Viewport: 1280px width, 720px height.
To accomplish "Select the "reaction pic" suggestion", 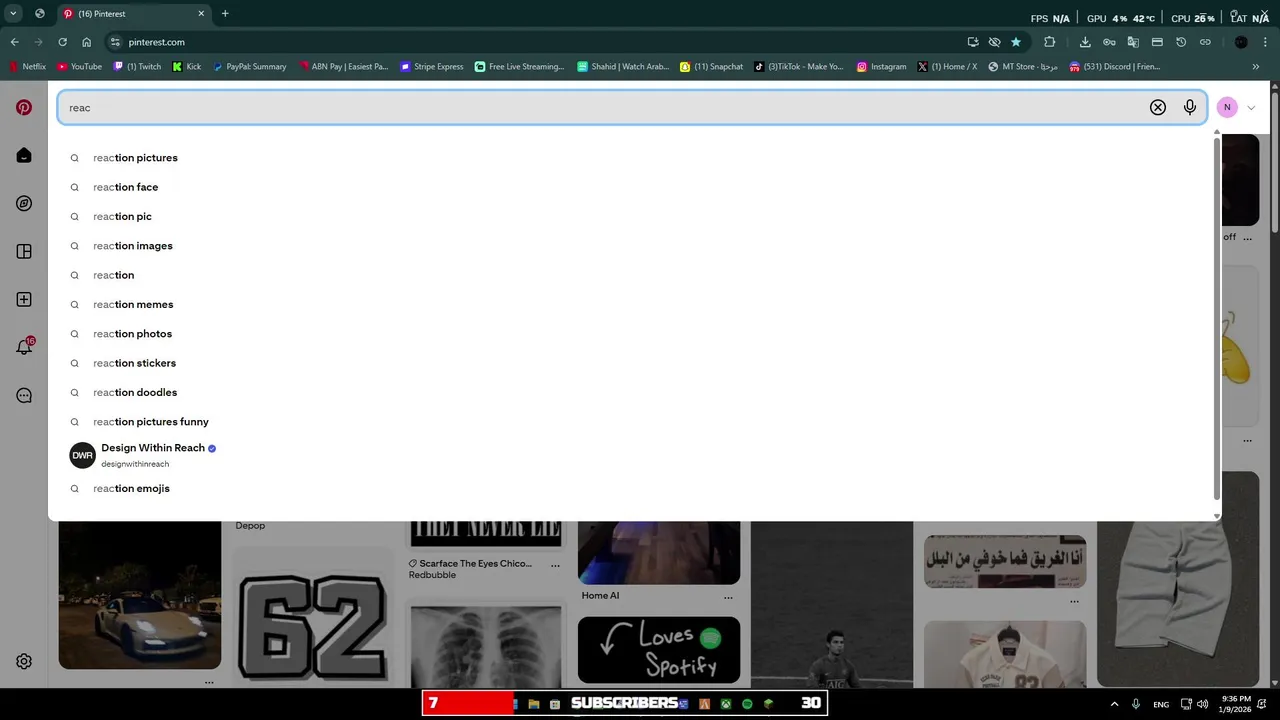I will click(x=122, y=216).
